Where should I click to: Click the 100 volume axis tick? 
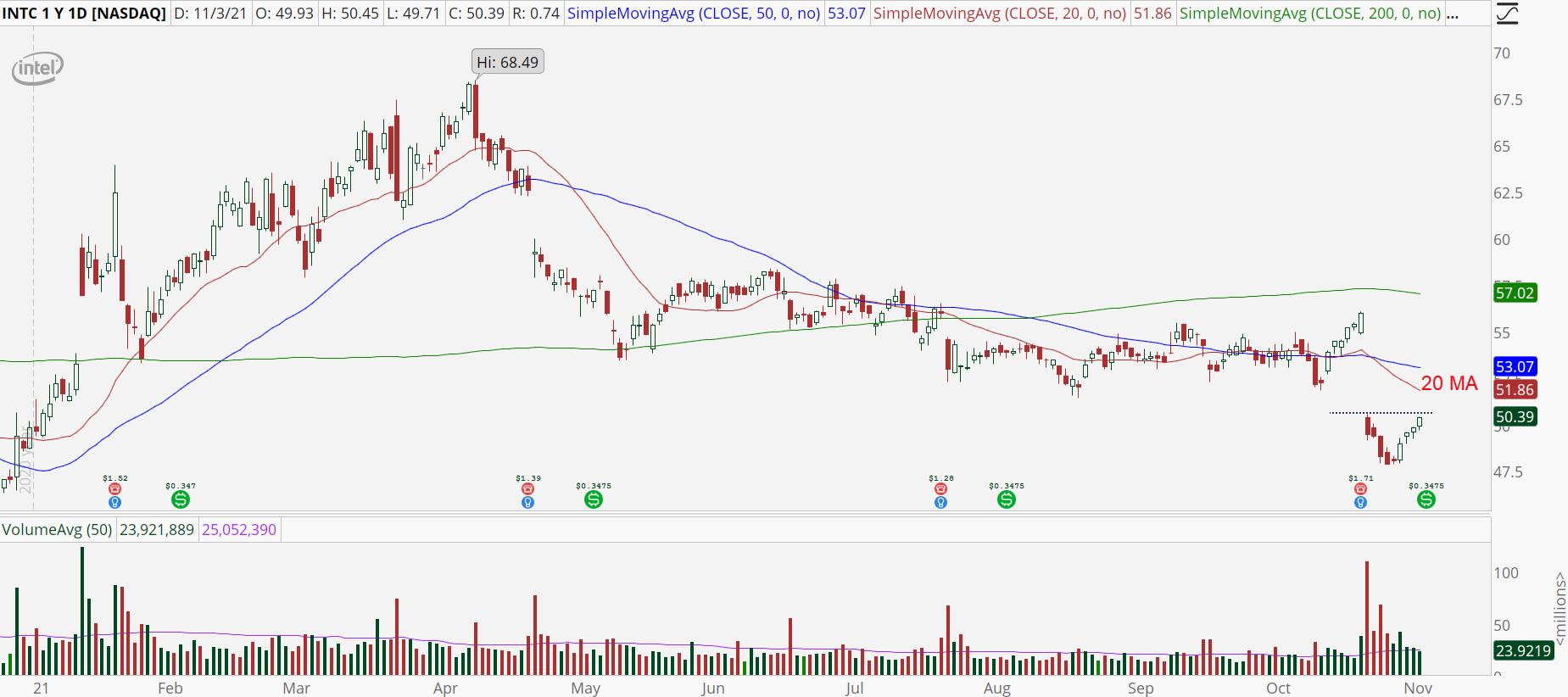tap(1506, 573)
